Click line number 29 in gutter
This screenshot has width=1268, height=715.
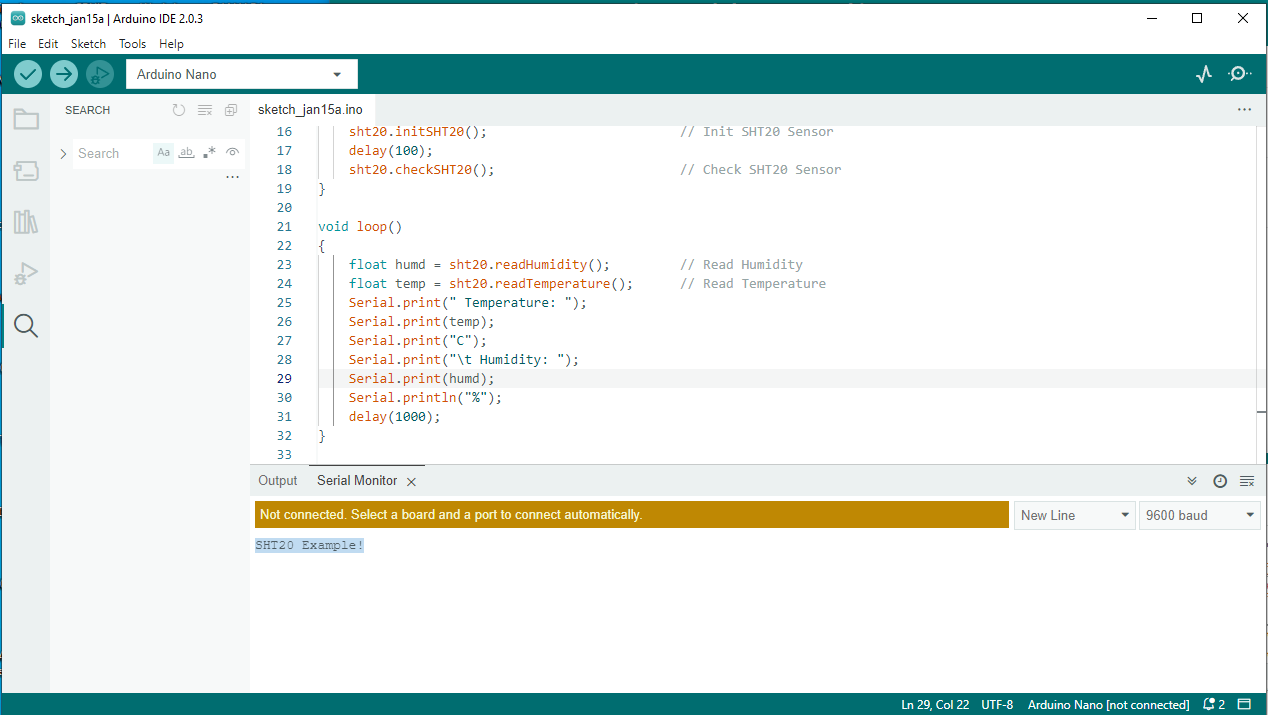284,379
